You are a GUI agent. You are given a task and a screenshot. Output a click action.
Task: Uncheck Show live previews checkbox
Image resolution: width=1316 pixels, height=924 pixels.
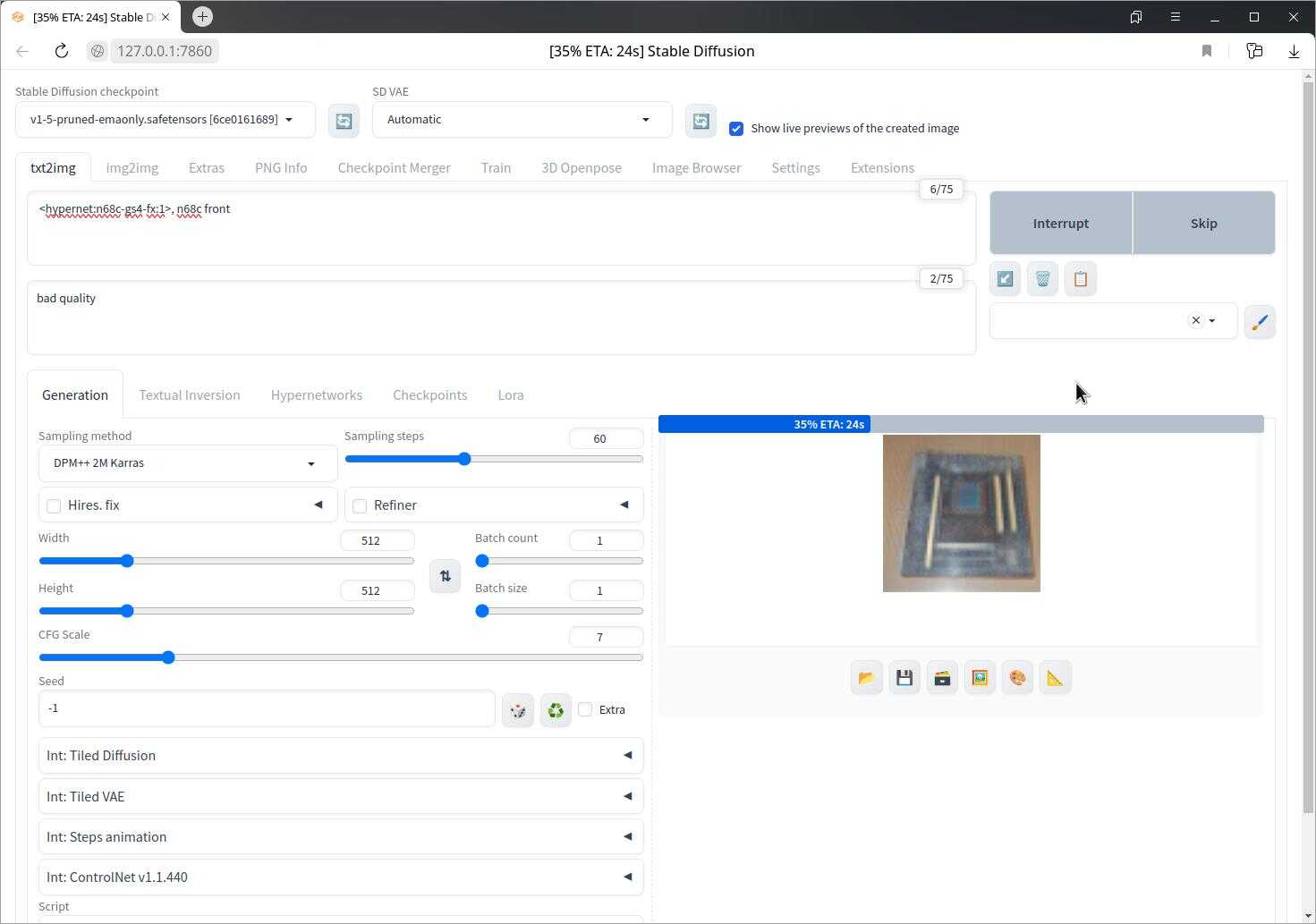736,129
